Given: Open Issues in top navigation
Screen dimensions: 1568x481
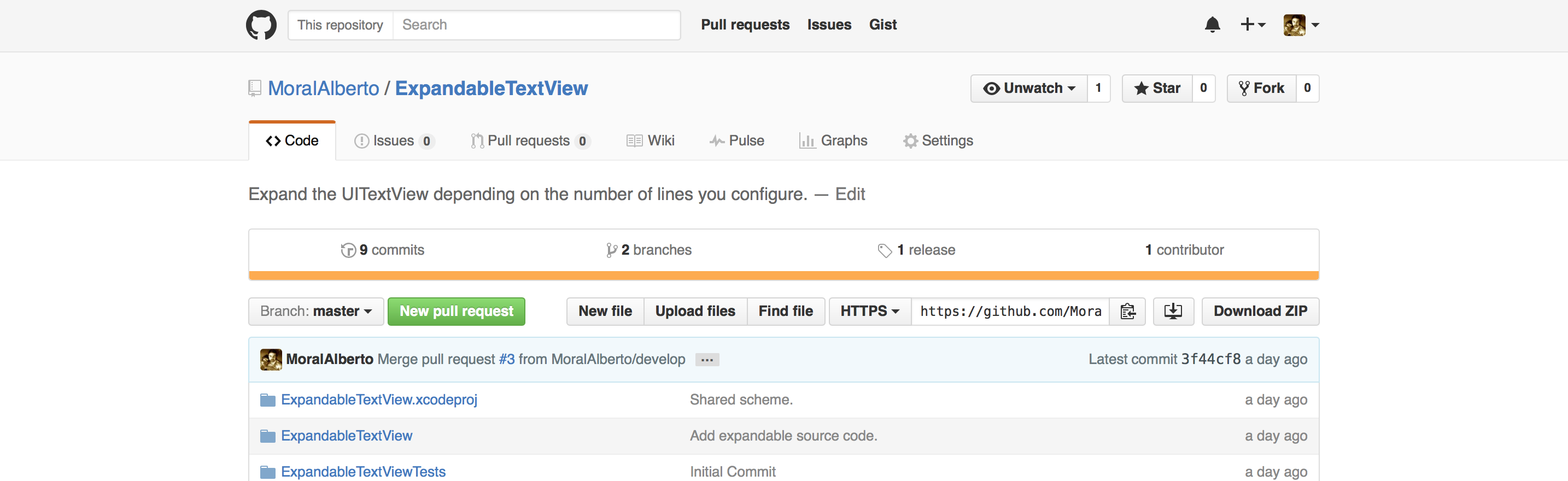Looking at the screenshot, I should click(x=829, y=25).
